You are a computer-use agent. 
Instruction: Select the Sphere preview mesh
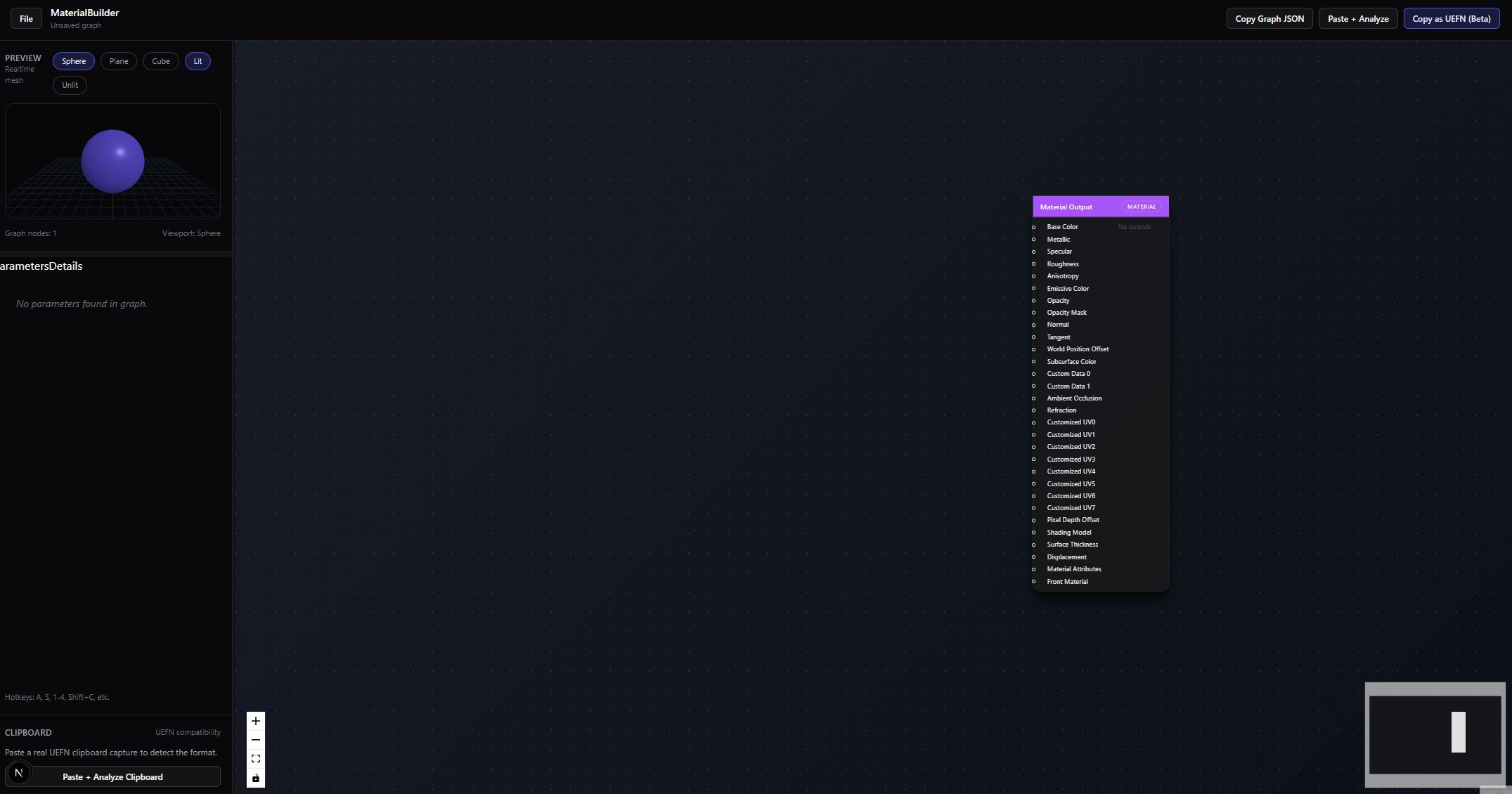click(73, 61)
